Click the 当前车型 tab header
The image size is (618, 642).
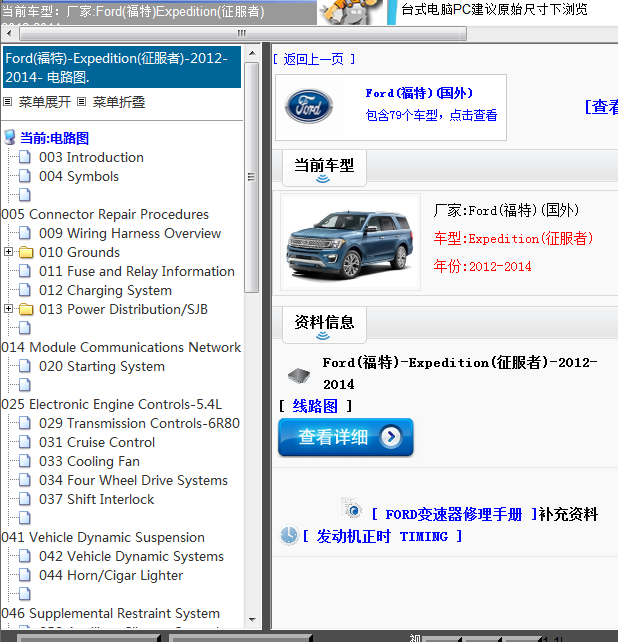point(324,168)
